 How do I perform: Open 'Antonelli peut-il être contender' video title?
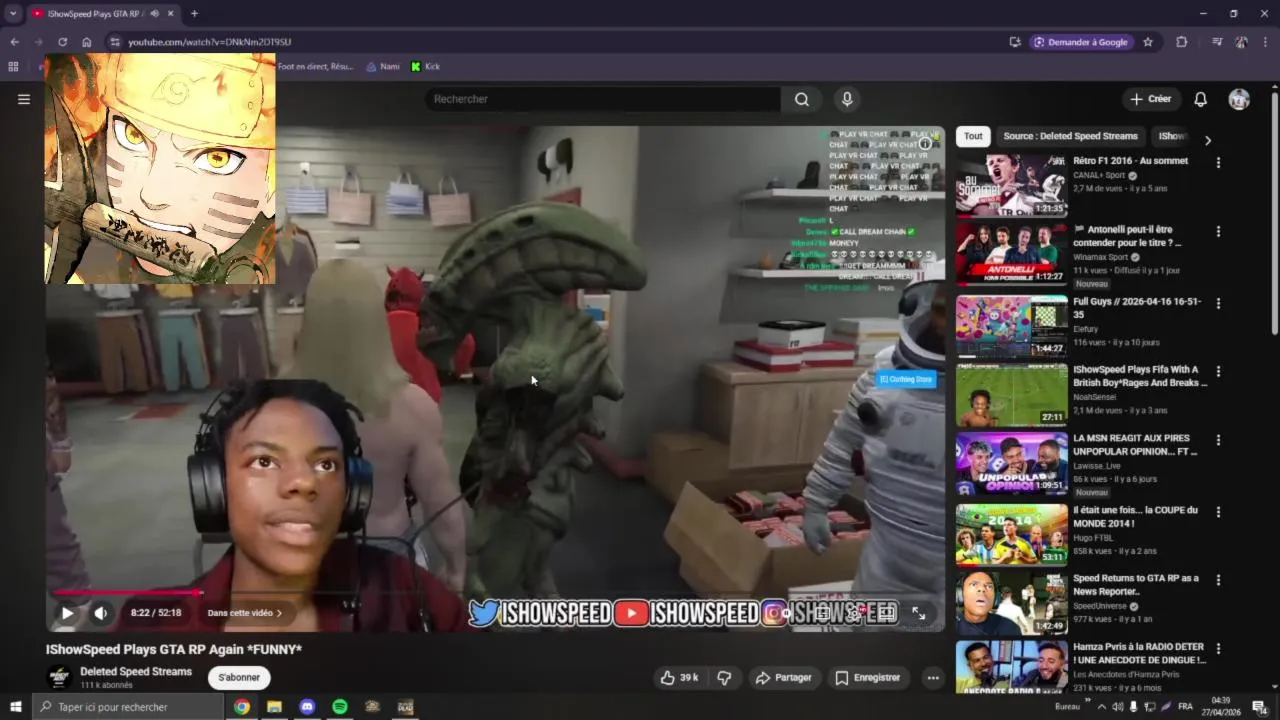point(1127,236)
